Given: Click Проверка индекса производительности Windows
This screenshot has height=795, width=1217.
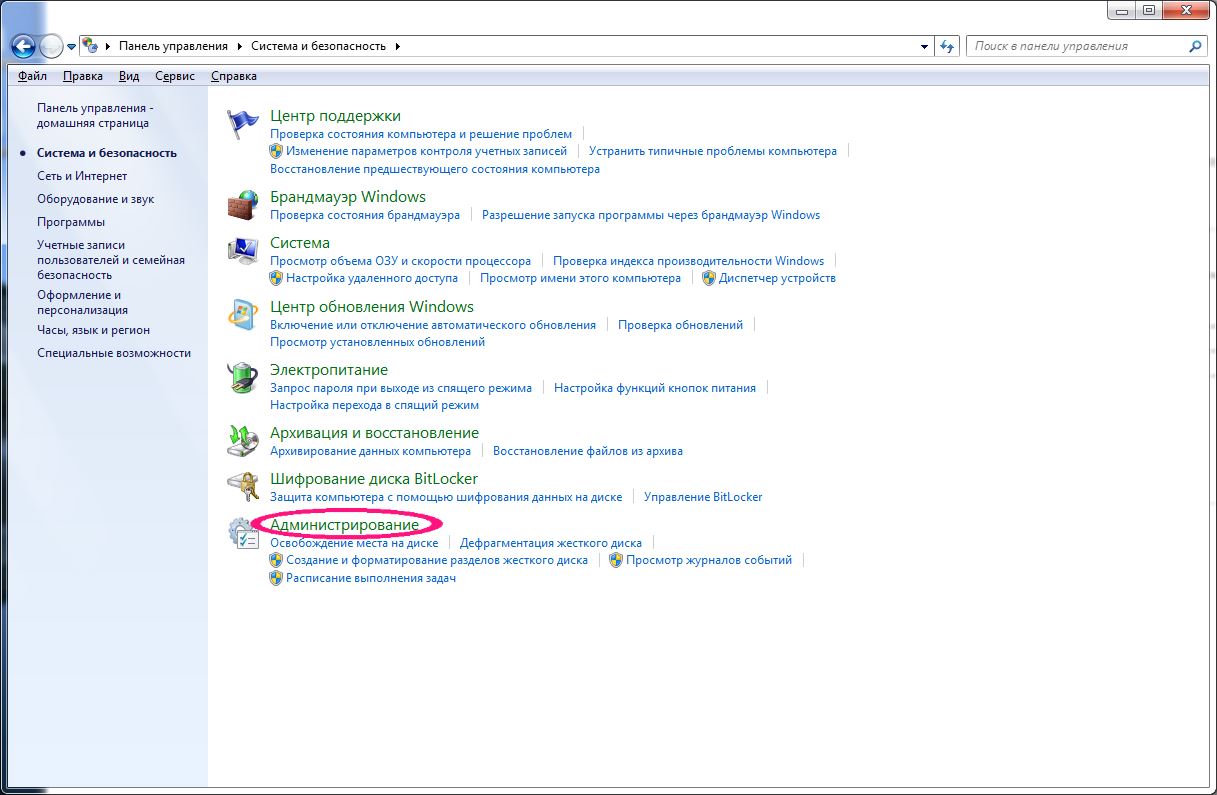Looking at the screenshot, I should (x=689, y=261).
